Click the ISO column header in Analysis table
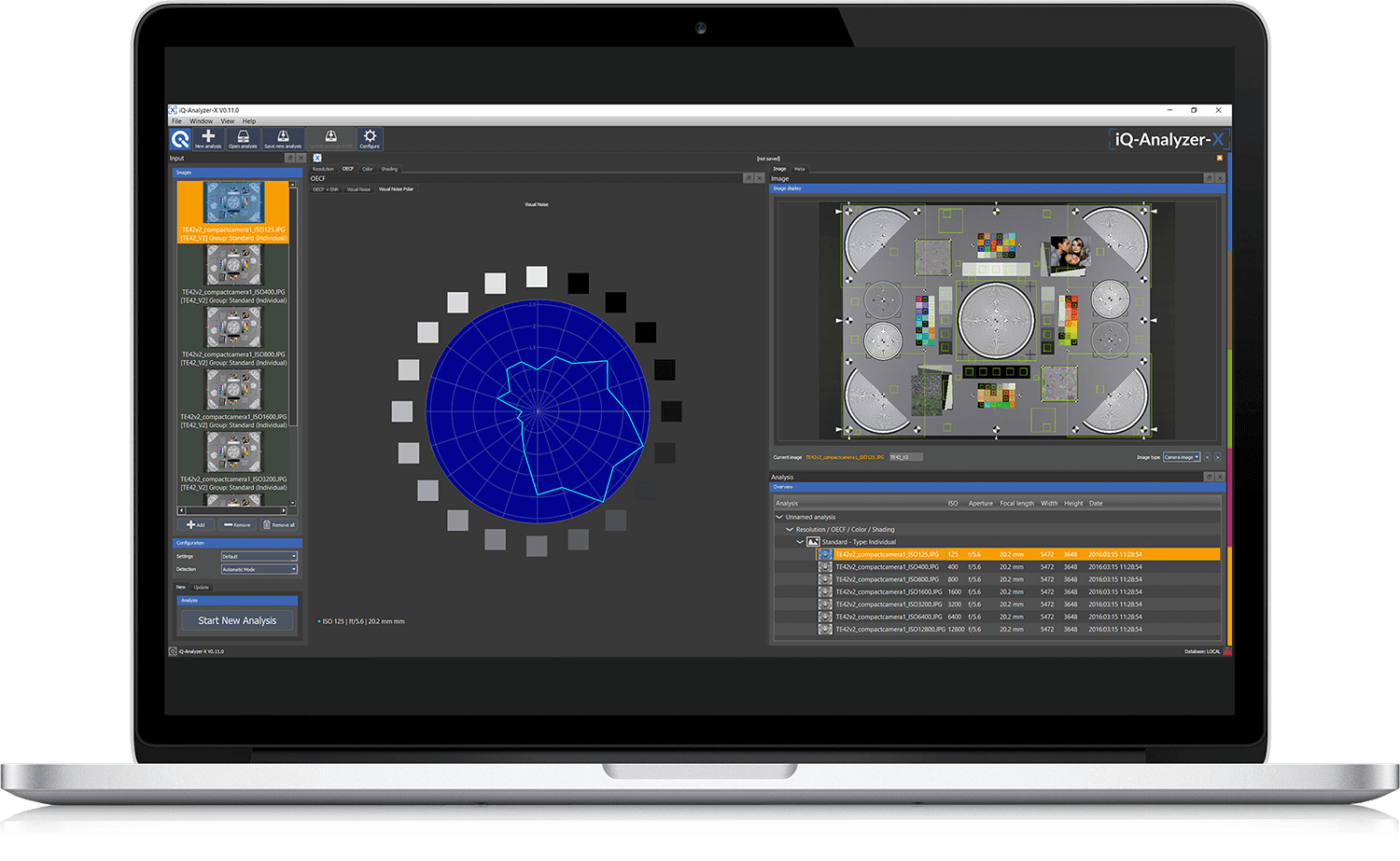 (x=953, y=504)
